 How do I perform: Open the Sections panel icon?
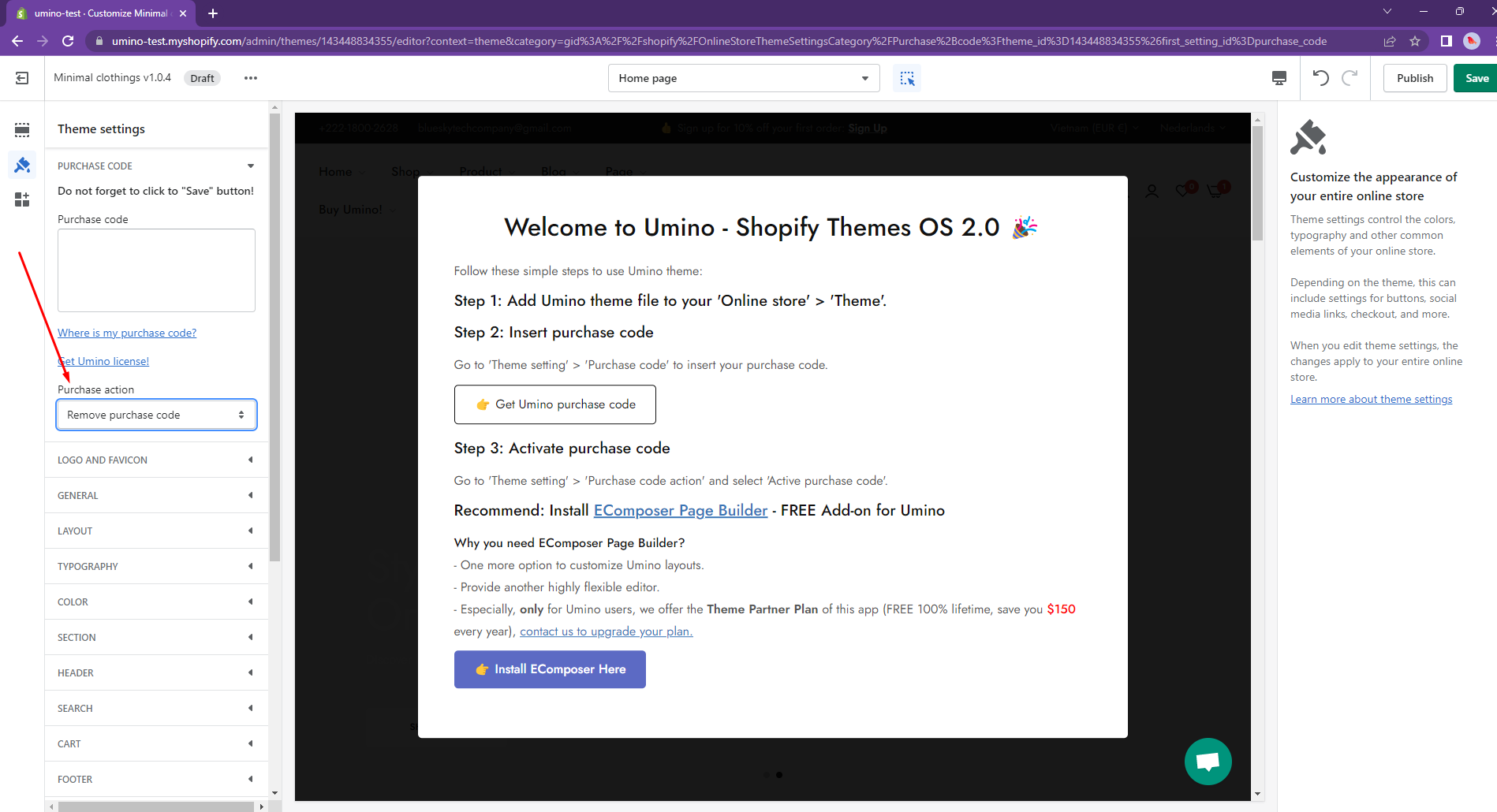coord(22,130)
